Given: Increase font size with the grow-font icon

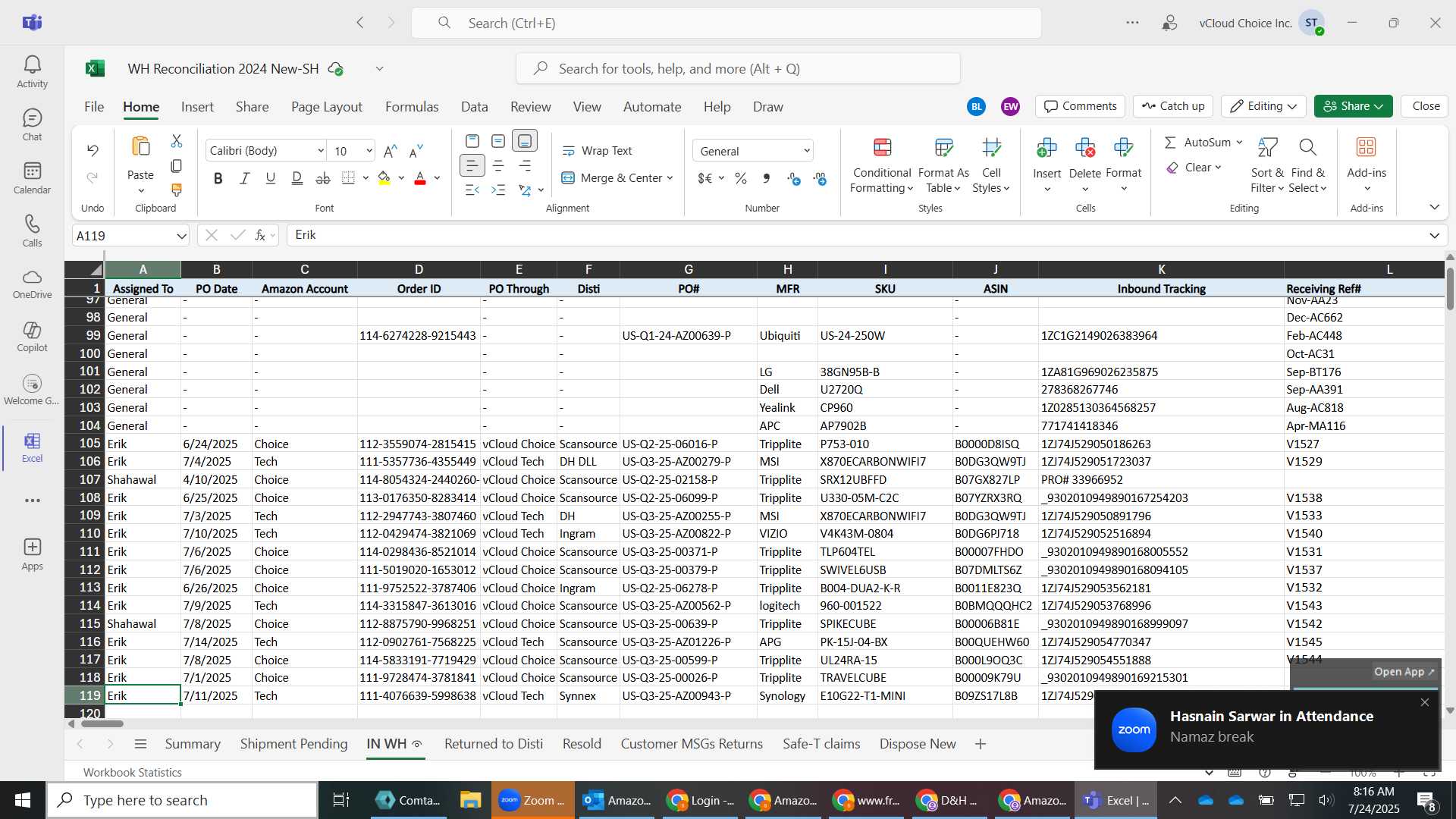Looking at the screenshot, I should tap(391, 151).
